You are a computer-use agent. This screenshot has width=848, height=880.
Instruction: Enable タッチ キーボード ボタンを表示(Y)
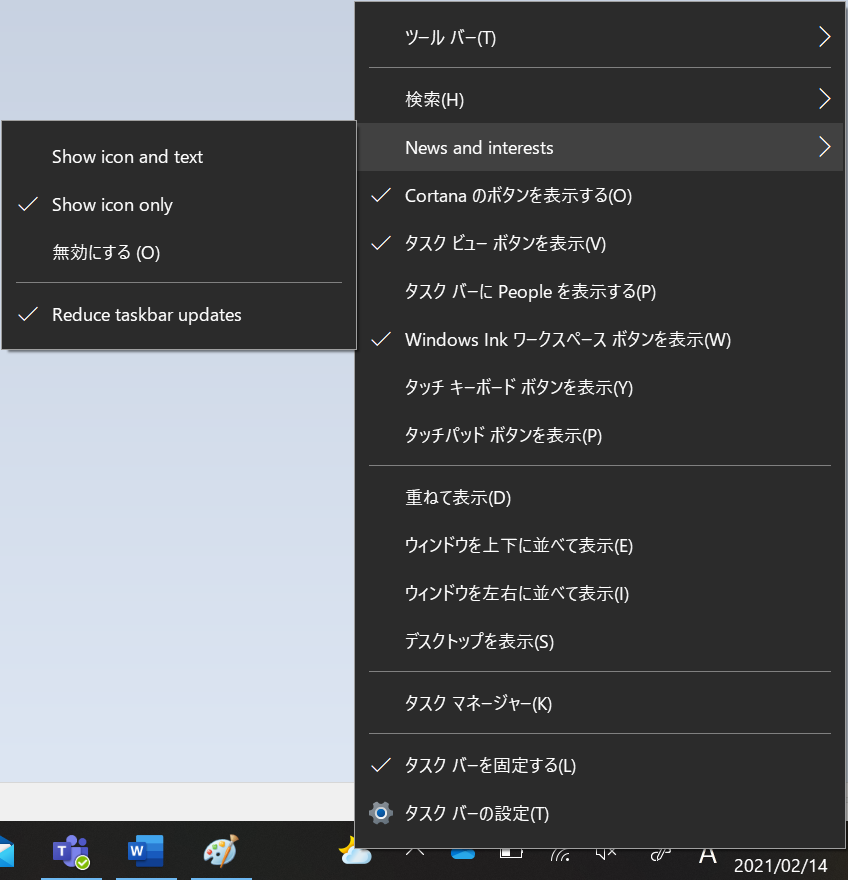[x=600, y=387]
